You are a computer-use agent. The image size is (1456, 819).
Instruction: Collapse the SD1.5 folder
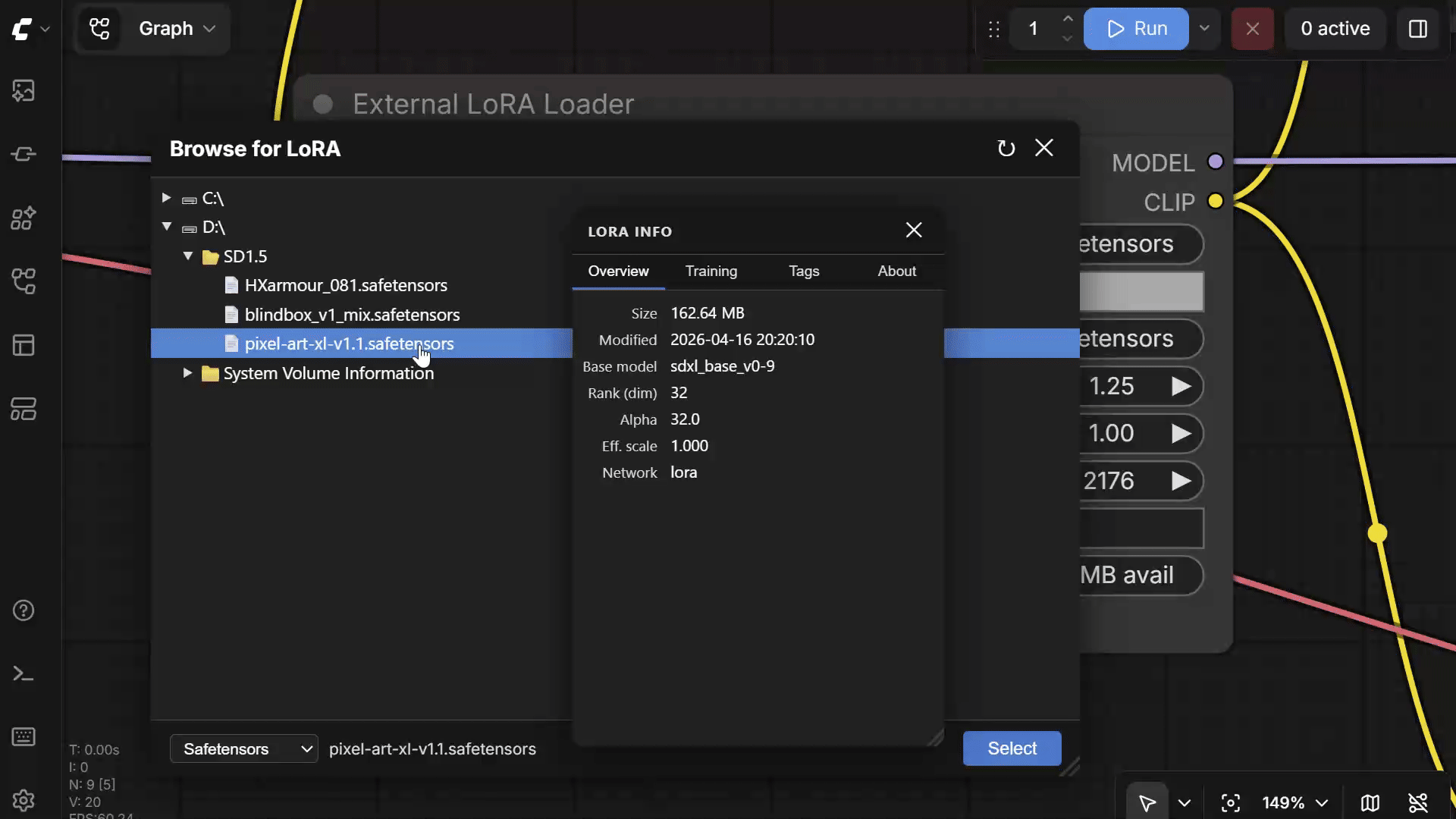pyautogui.click(x=187, y=256)
